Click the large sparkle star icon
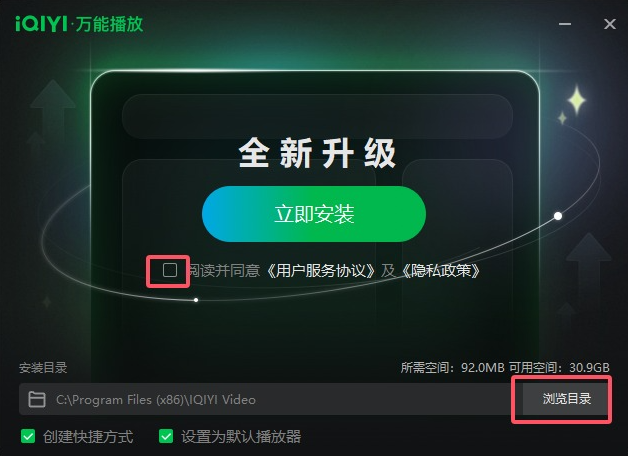628x456 pixels. coord(577,99)
